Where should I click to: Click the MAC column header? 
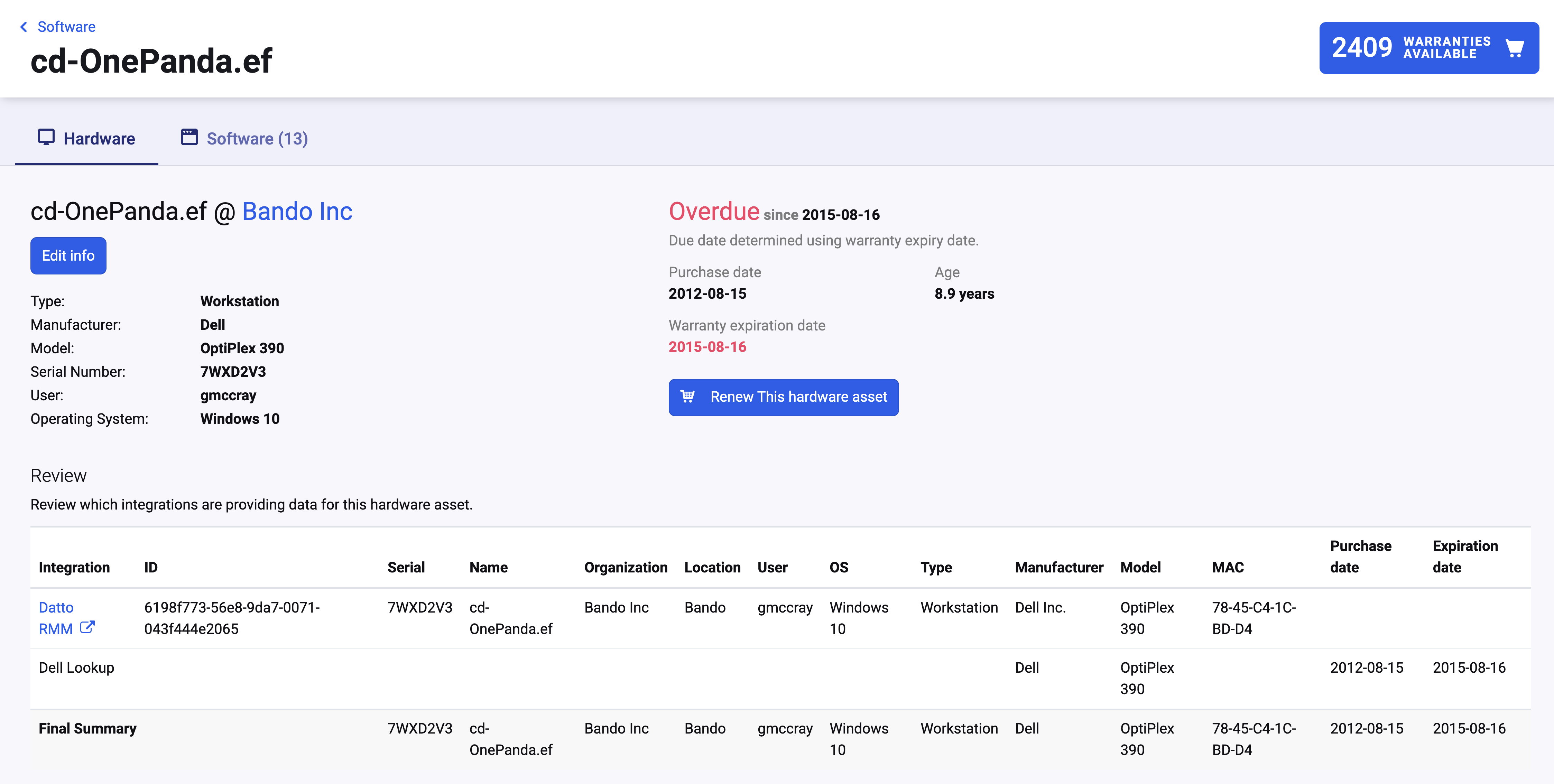[1228, 568]
